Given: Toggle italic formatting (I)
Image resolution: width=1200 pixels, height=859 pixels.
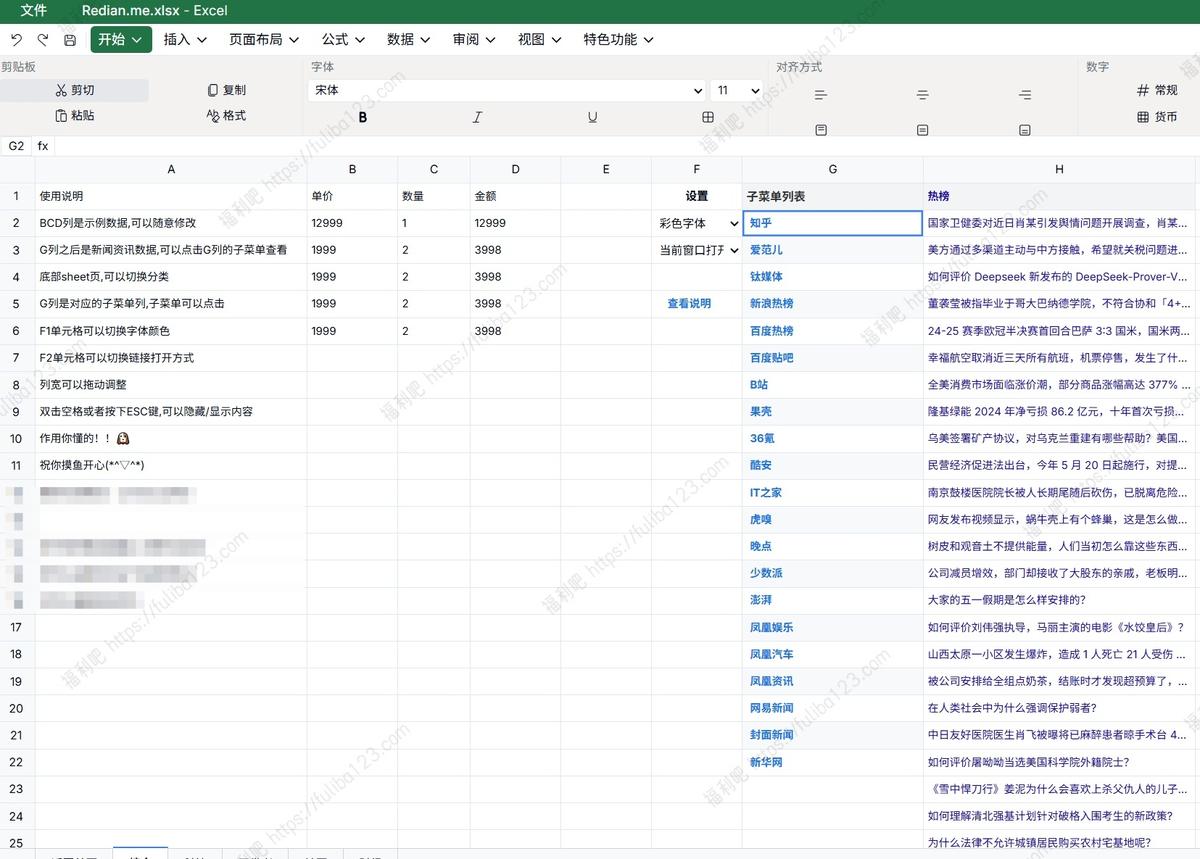Looking at the screenshot, I should pyautogui.click(x=477, y=117).
